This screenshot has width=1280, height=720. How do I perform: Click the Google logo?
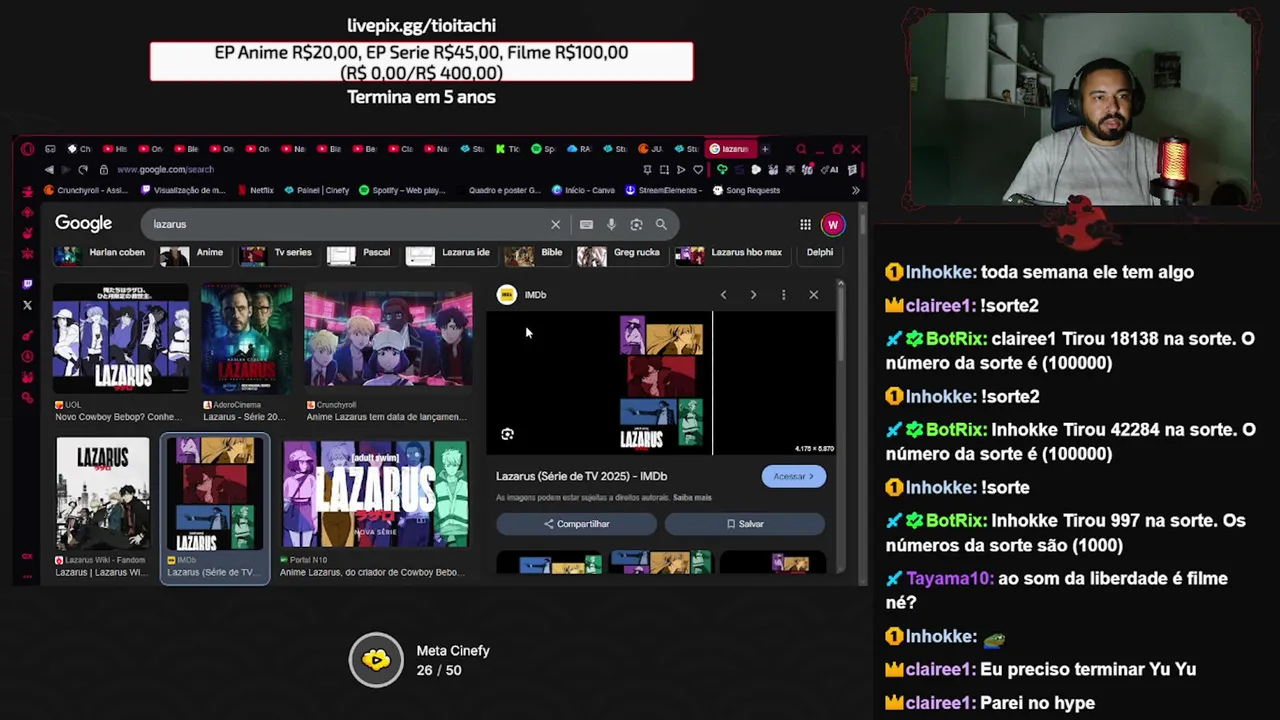[x=83, y=224]
